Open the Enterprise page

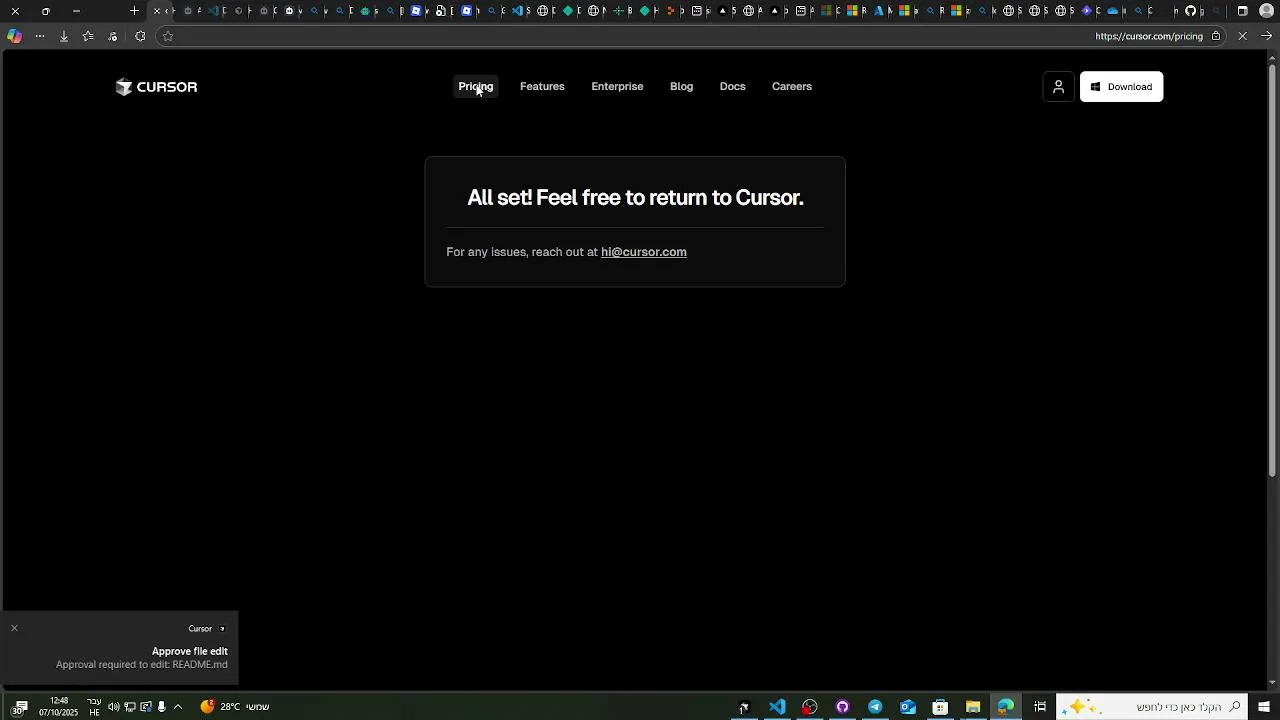pyautogui.click(x=617, y=87)
